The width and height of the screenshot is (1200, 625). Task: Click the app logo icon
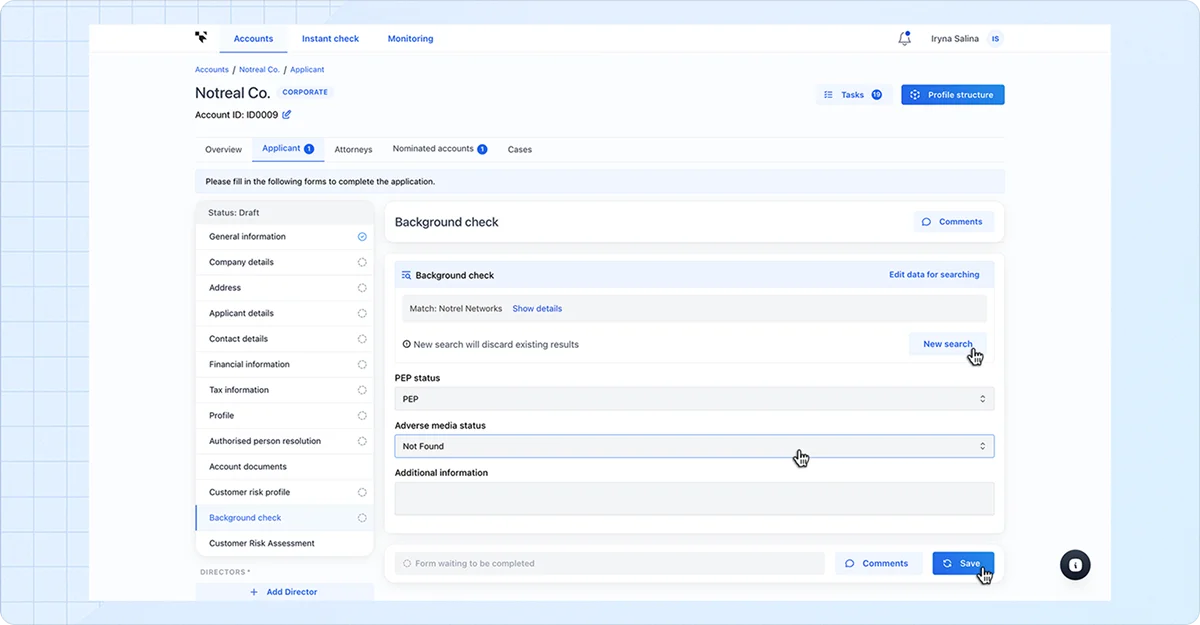pos(200,38)
